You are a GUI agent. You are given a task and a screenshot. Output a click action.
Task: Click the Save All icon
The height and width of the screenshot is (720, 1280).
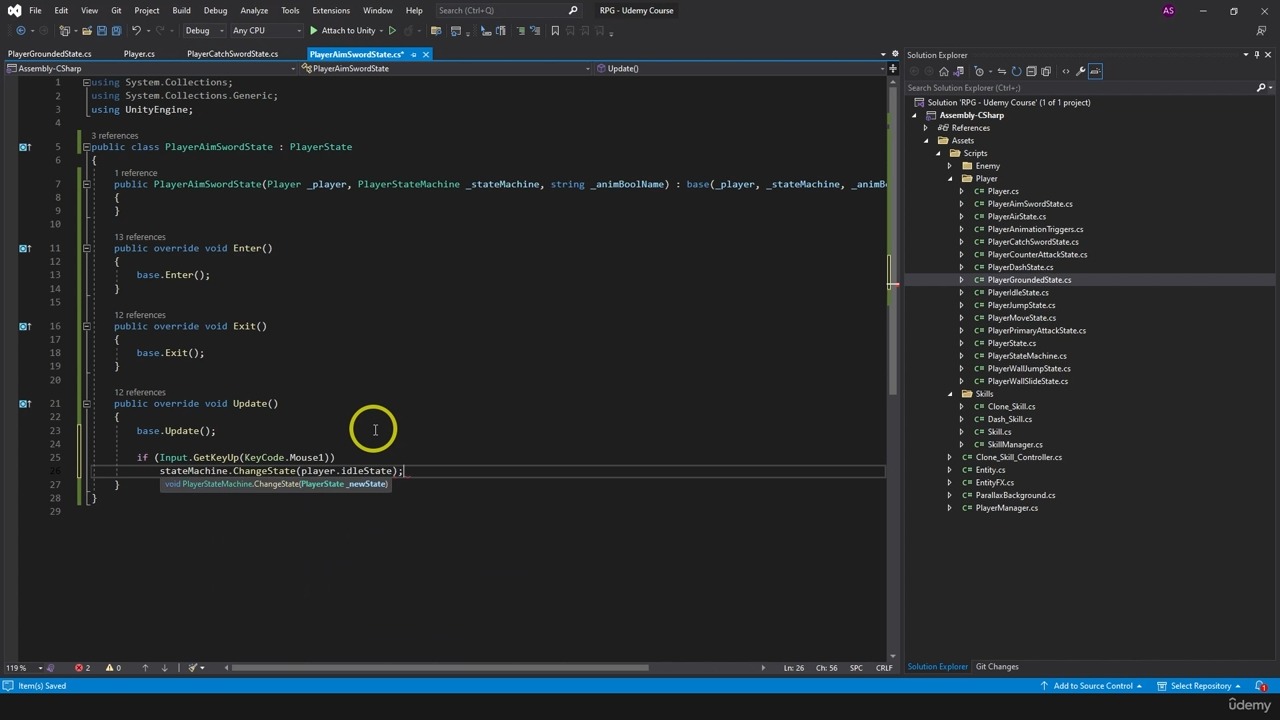tap(117, 30)
